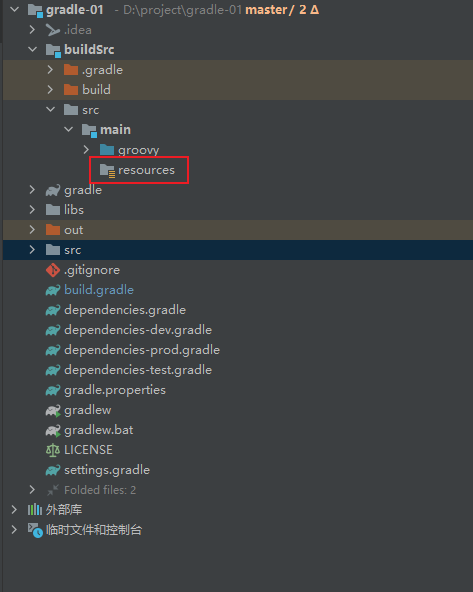The image size is (473, 592).
Task: Click the libs folder icon
Action: (53, 210)
